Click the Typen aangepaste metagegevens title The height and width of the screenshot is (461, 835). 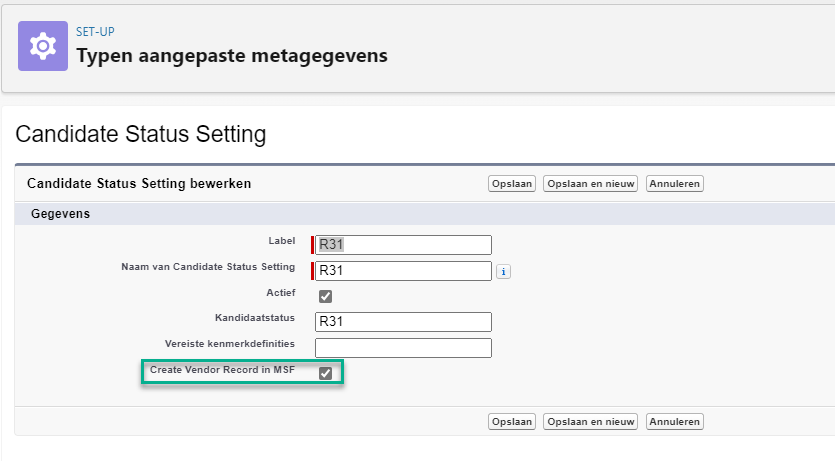click(x=232, y=55)
